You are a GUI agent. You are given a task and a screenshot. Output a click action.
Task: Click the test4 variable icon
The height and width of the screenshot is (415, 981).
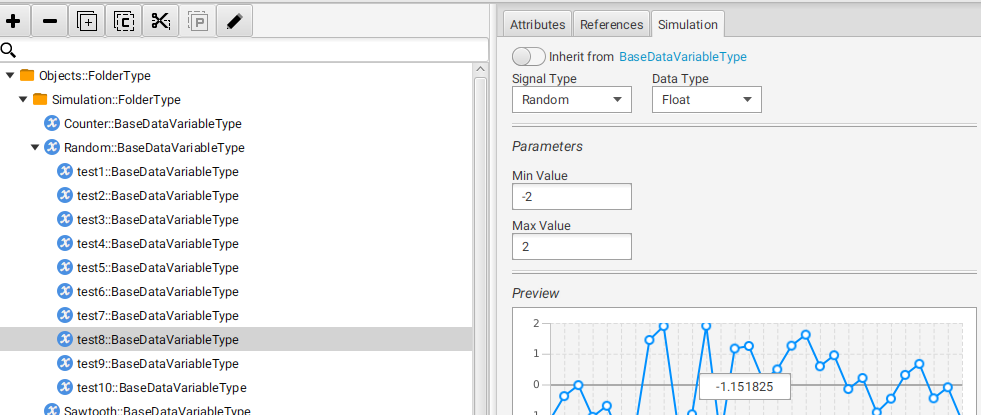[x=64, y=243]
